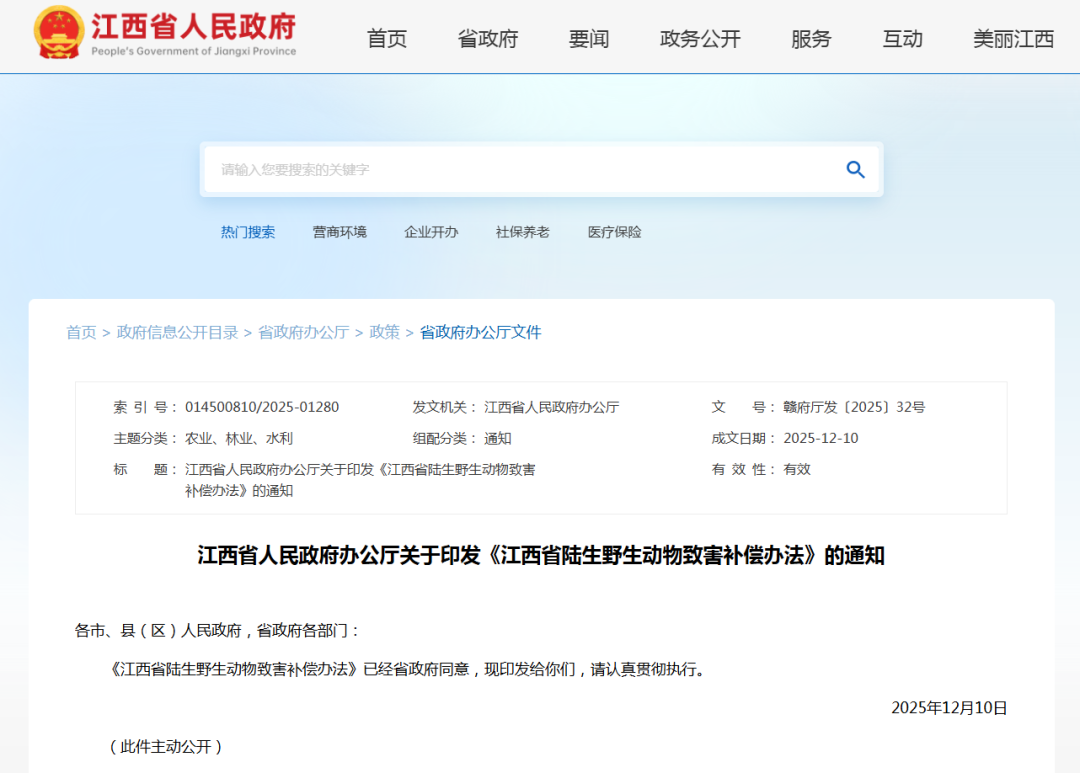Open the 省政府办公厅文件 breadcrumb link
Viewport: 1080px width, 773px height.
(x=478, y=332)
